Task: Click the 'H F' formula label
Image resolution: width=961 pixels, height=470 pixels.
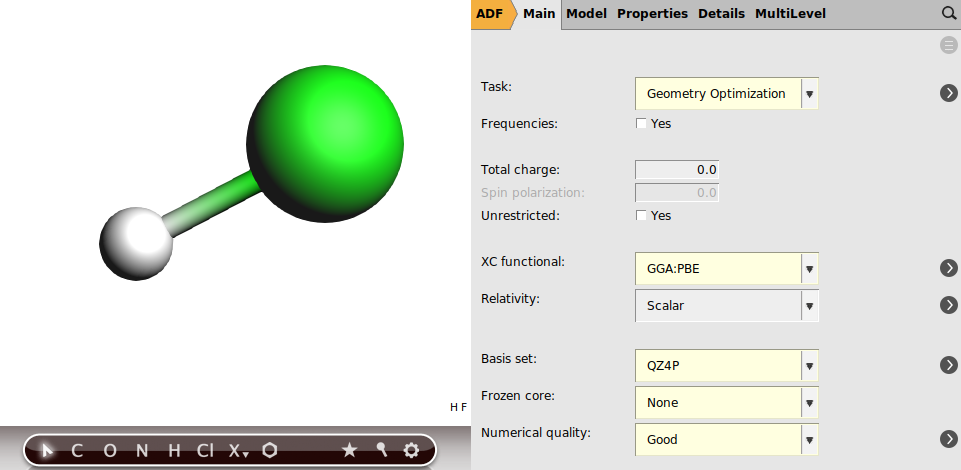Action: point(458,407)
